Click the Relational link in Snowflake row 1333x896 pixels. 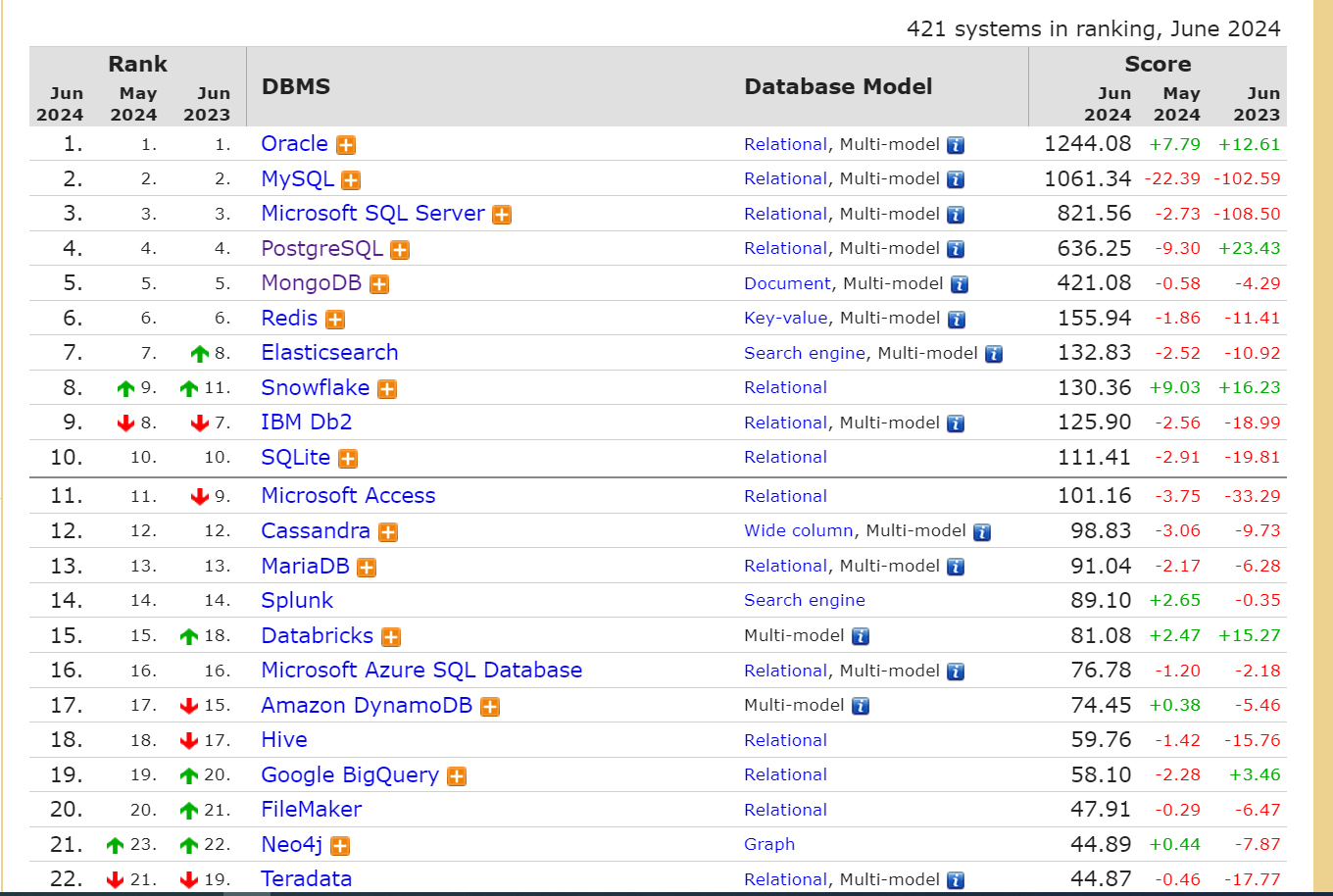(785, 387)
